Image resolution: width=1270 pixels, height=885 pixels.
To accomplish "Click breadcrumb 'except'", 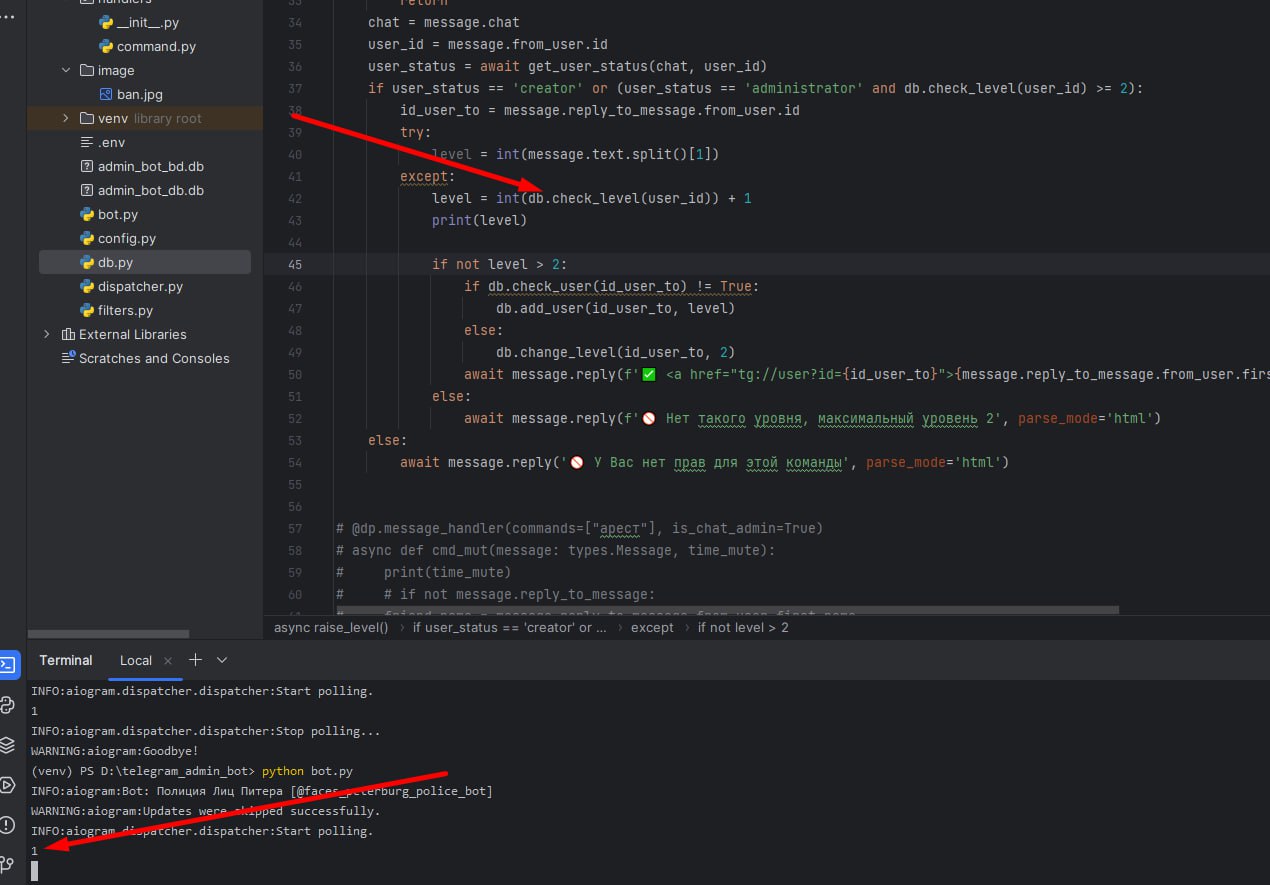I will (x=652, y=627).
